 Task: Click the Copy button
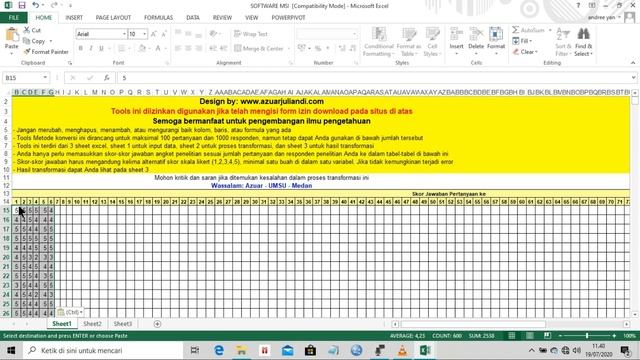34,41
